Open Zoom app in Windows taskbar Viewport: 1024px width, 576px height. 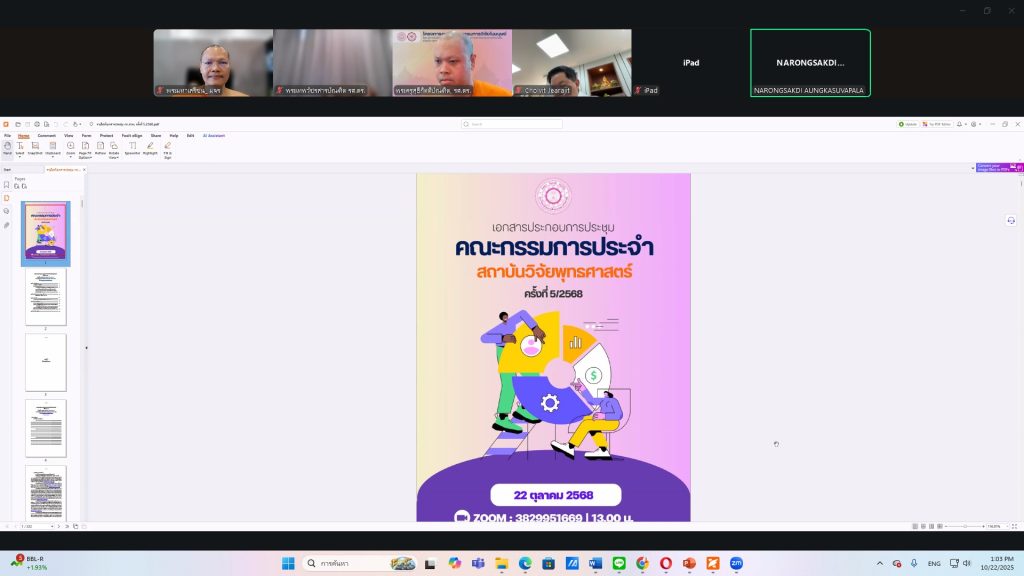pos(736,563)
